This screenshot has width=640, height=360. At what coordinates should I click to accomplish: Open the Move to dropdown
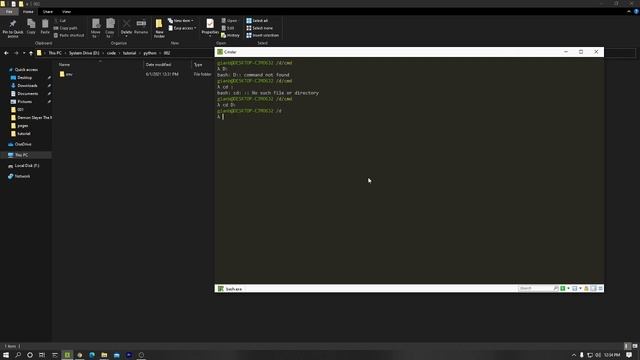pos(96,28)
